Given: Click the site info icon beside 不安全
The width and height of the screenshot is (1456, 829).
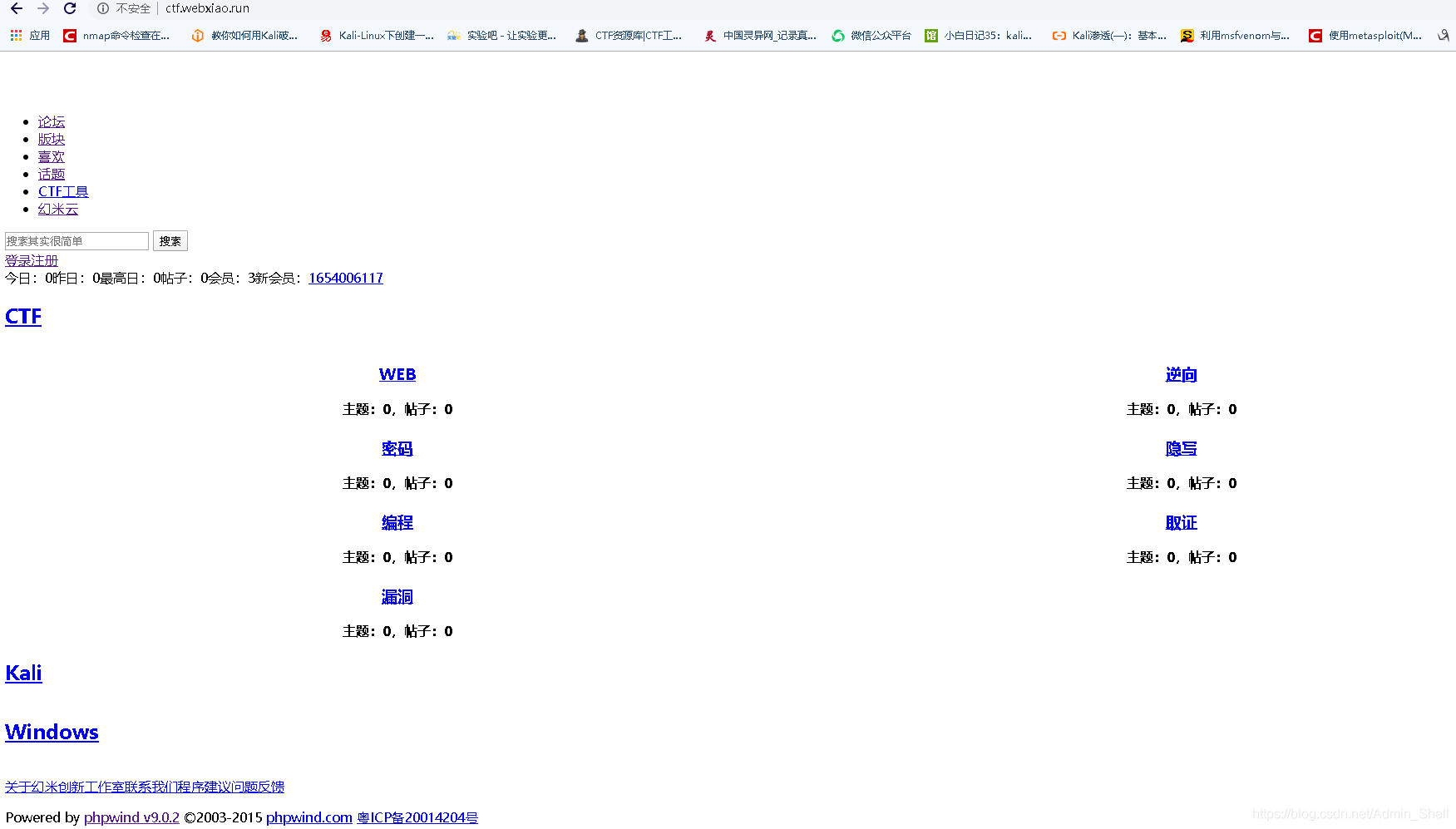Looking at the screenshot, I should tap(103, 8).
